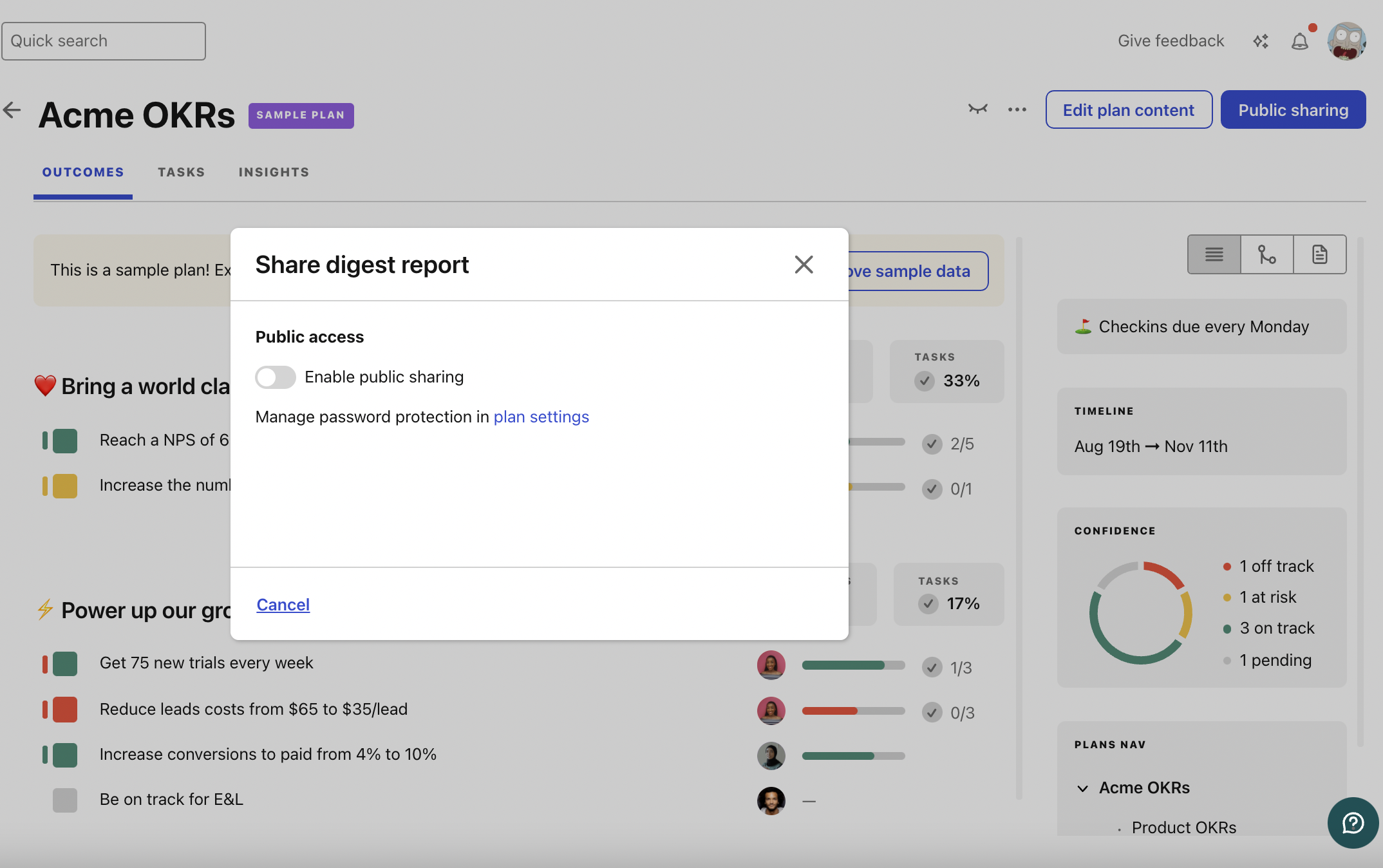Viewport: 1383px width, 868px height.
Task: Open the notifications bell
Action: click(1300, 41)
